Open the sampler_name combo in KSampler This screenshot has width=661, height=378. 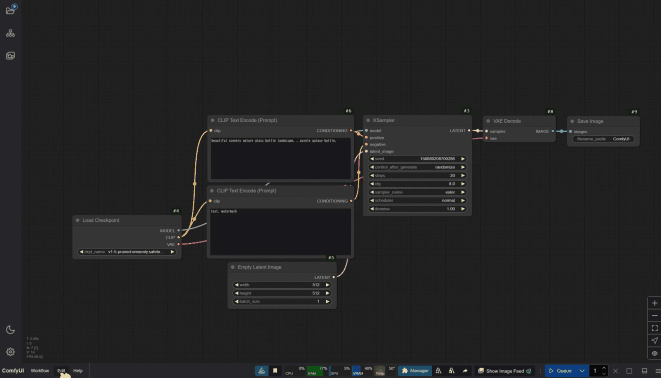(417, 192)
